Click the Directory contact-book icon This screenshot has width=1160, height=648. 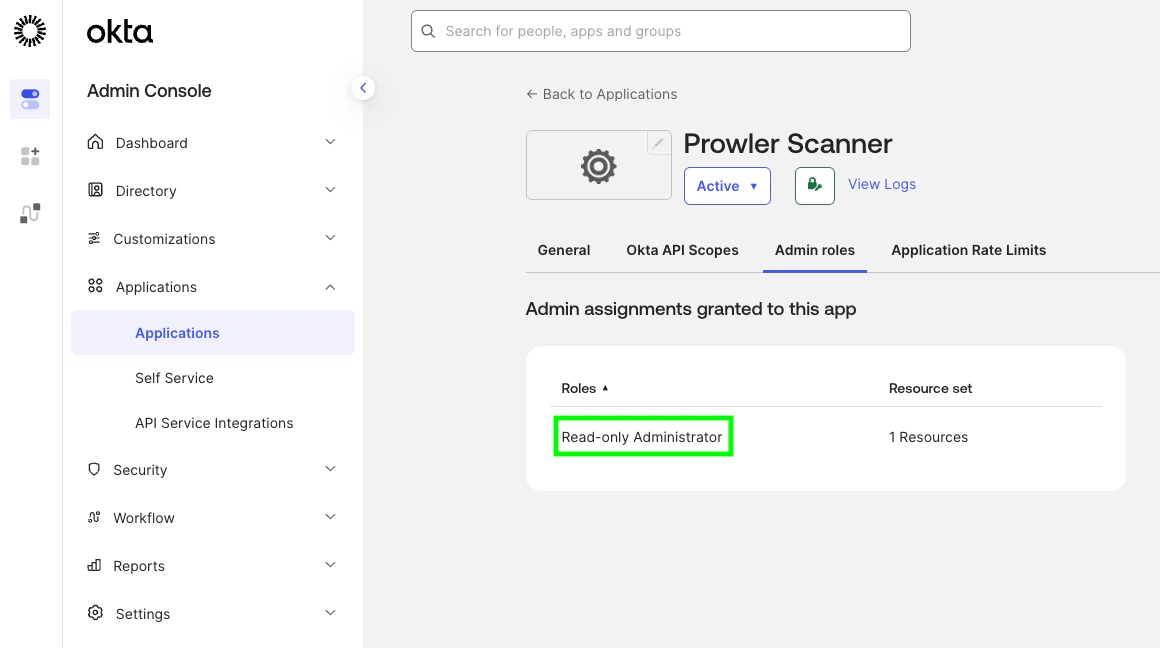point(95,190)
